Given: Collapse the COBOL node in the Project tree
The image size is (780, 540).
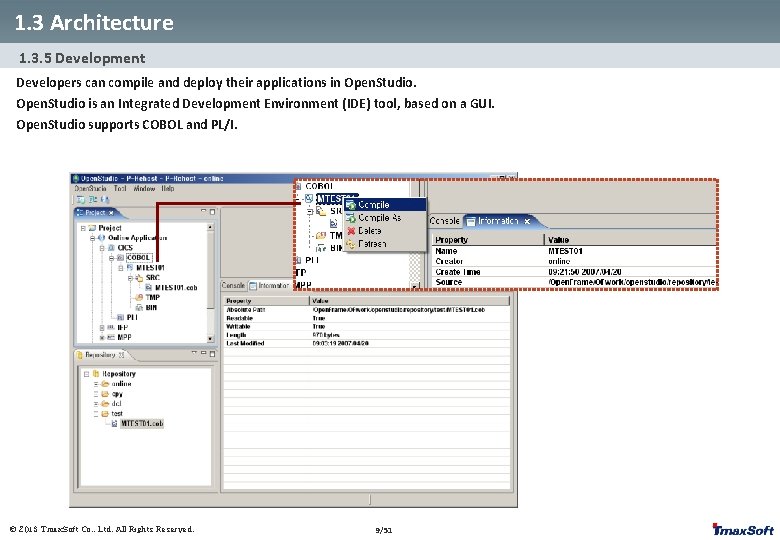Looking at the screenshot, I should (x=112, y=258).
